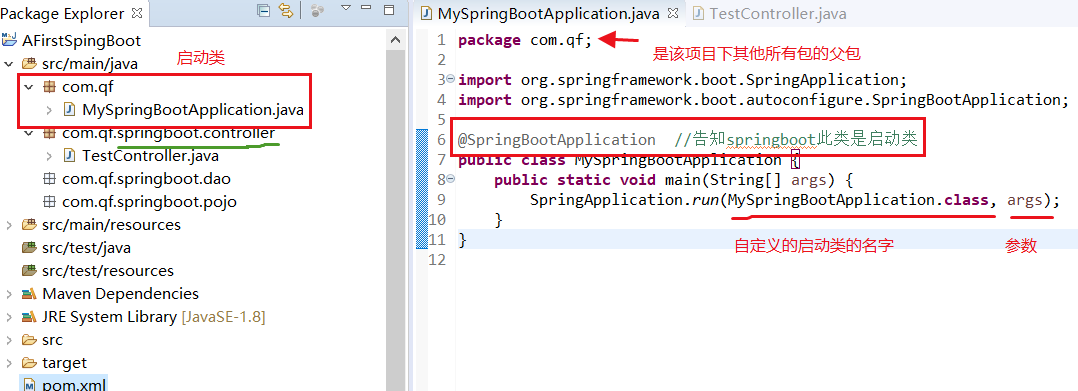Click the src/main/java source folder icon
1078x391 pixels.
[30, 64]
